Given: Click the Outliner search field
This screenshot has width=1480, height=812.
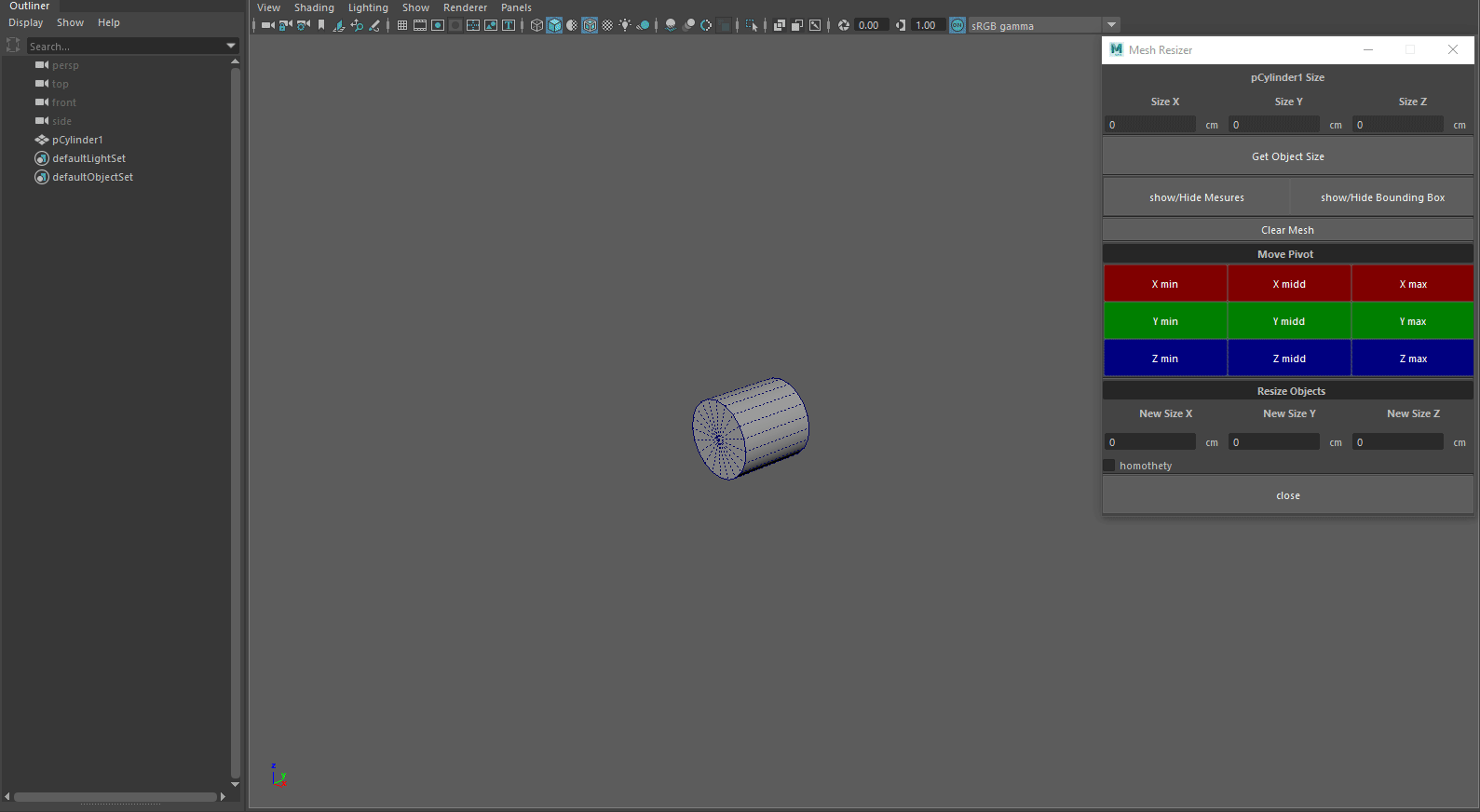Looking at the screenshot, I should [x=126, y=46].
